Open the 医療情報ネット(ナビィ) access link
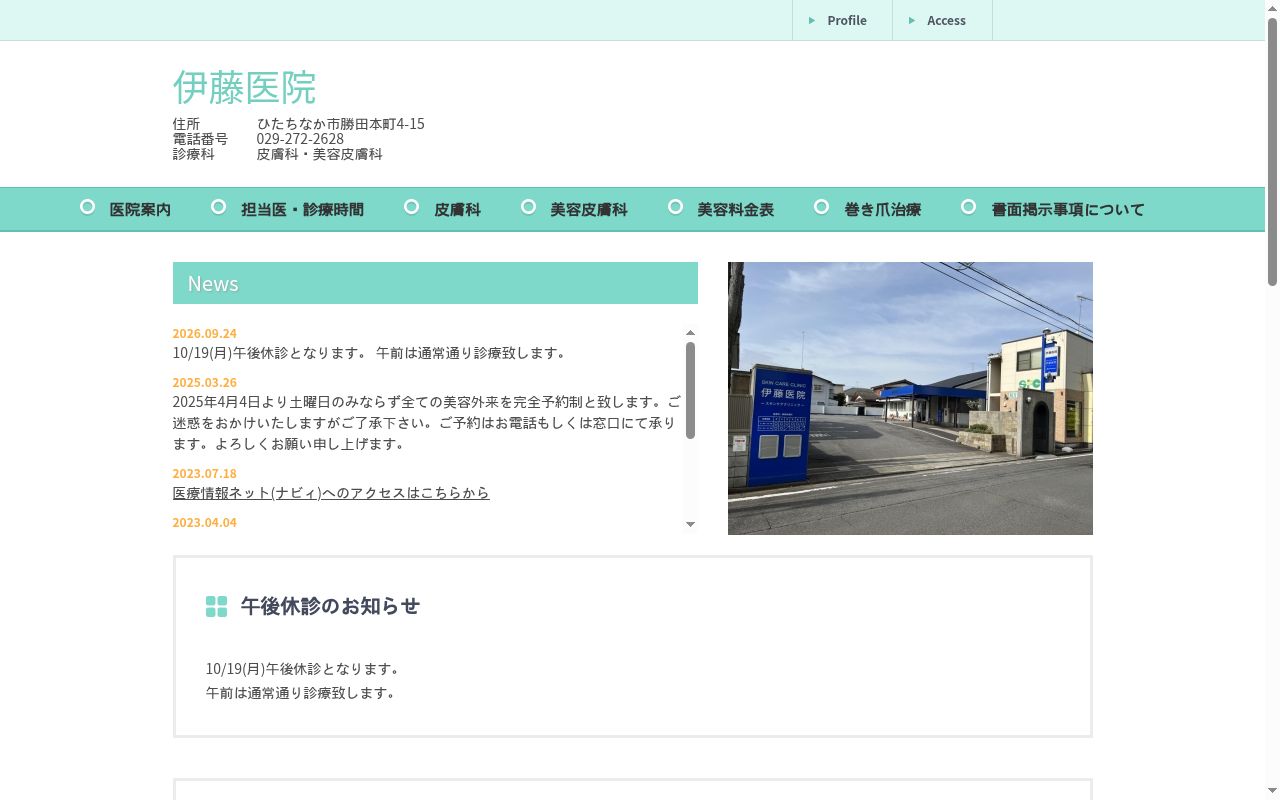Screen dimensions: 1280x800 331,493
